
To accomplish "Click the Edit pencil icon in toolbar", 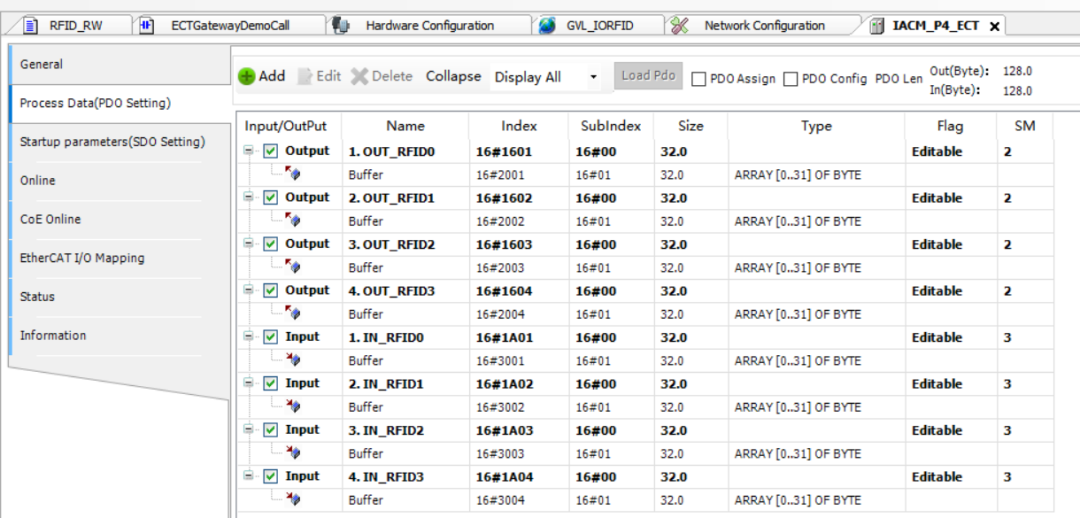I will (305, 77).
